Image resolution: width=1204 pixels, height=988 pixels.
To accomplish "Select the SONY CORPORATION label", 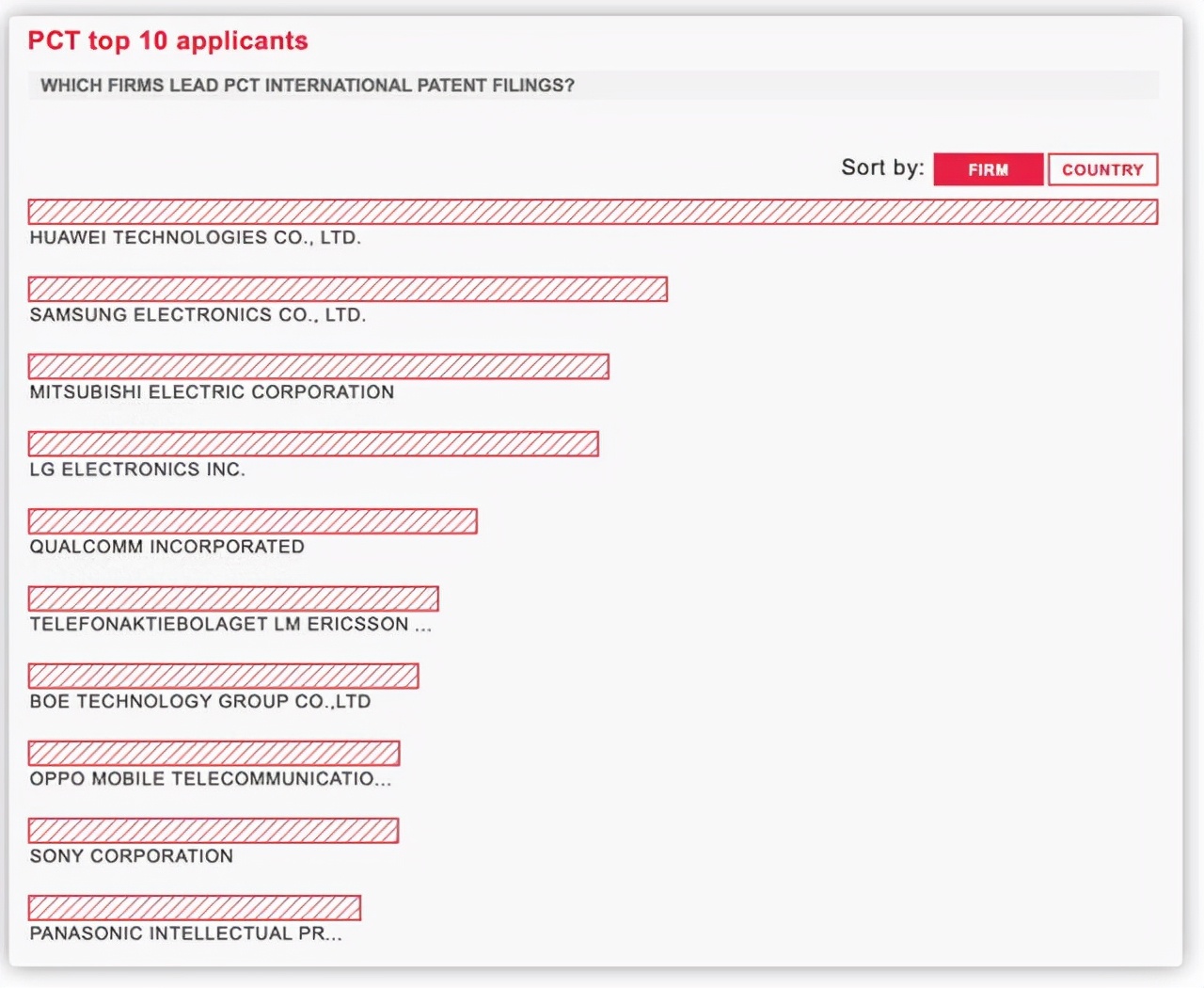I will (131, 856).
